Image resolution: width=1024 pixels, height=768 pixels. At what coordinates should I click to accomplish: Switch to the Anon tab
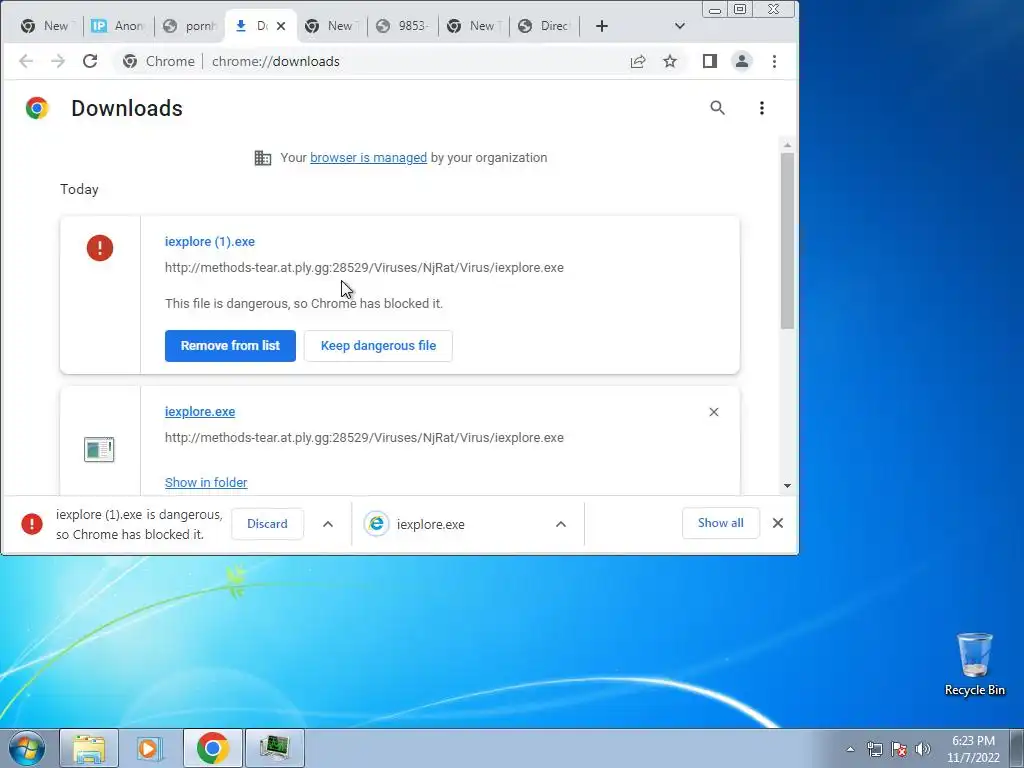tap(118, 26)
